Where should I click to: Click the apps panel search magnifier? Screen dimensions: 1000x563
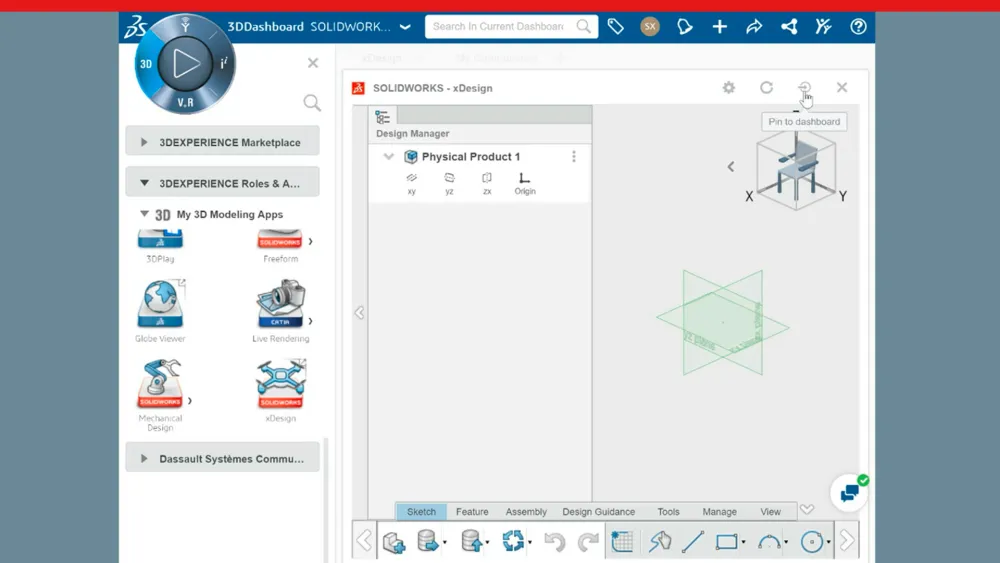tap(312, 103)
